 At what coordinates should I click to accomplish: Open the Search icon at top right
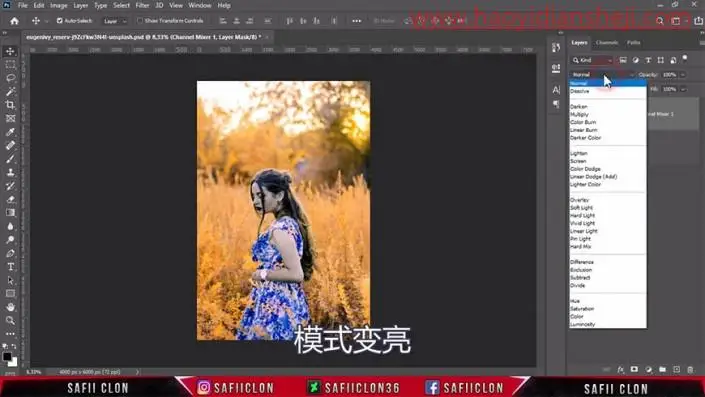[x=660, y=21]
